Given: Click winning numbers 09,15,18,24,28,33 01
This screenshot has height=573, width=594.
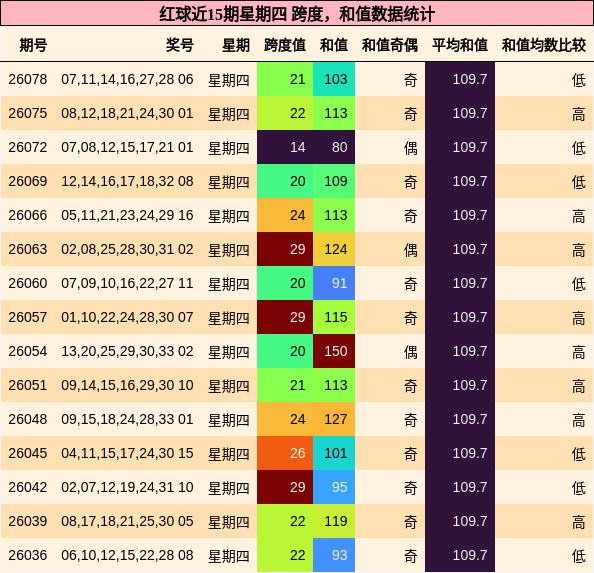Looking at the screenshot, I should 127,419.
